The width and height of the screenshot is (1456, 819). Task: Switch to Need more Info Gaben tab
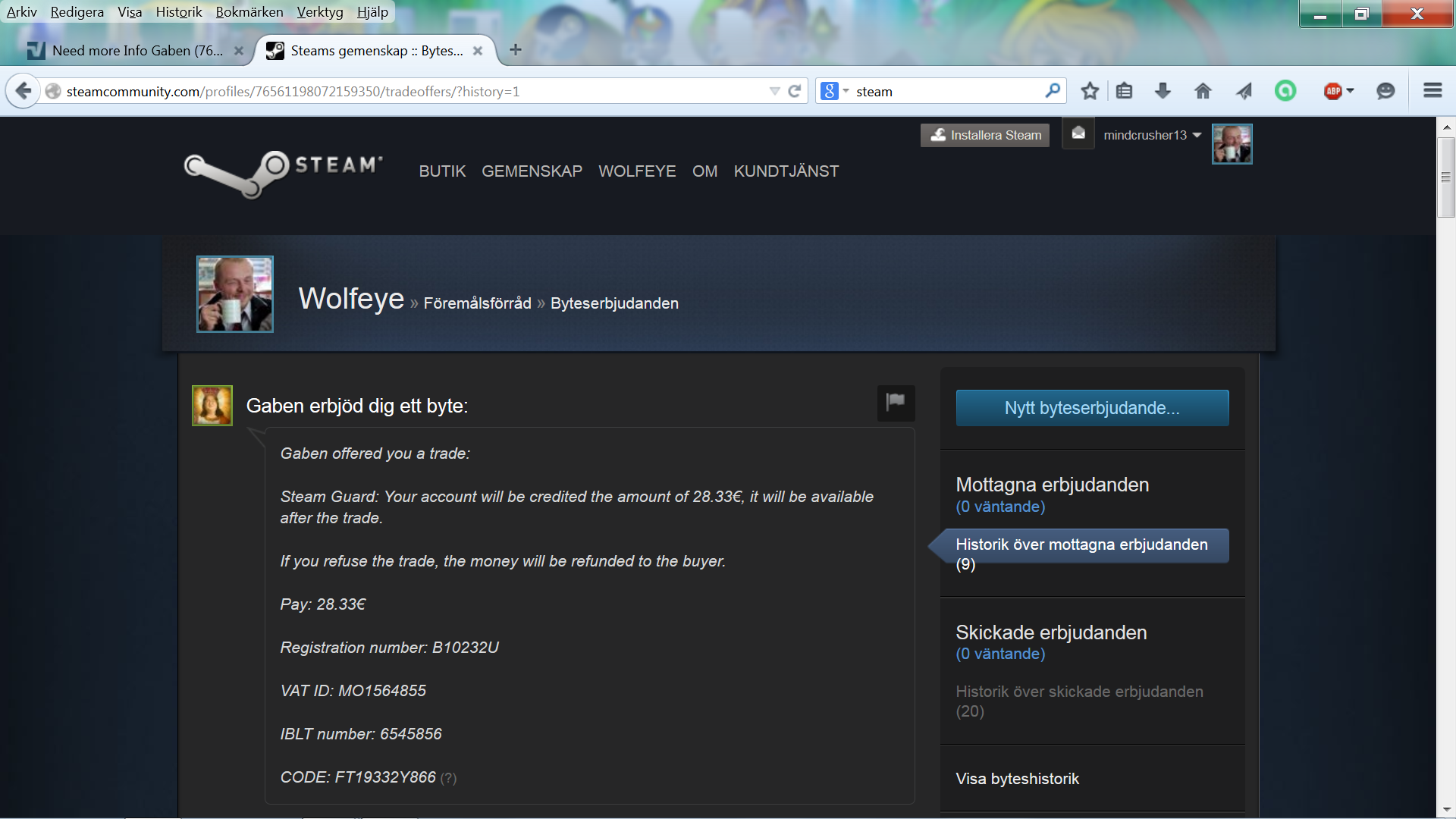point(136,51)
